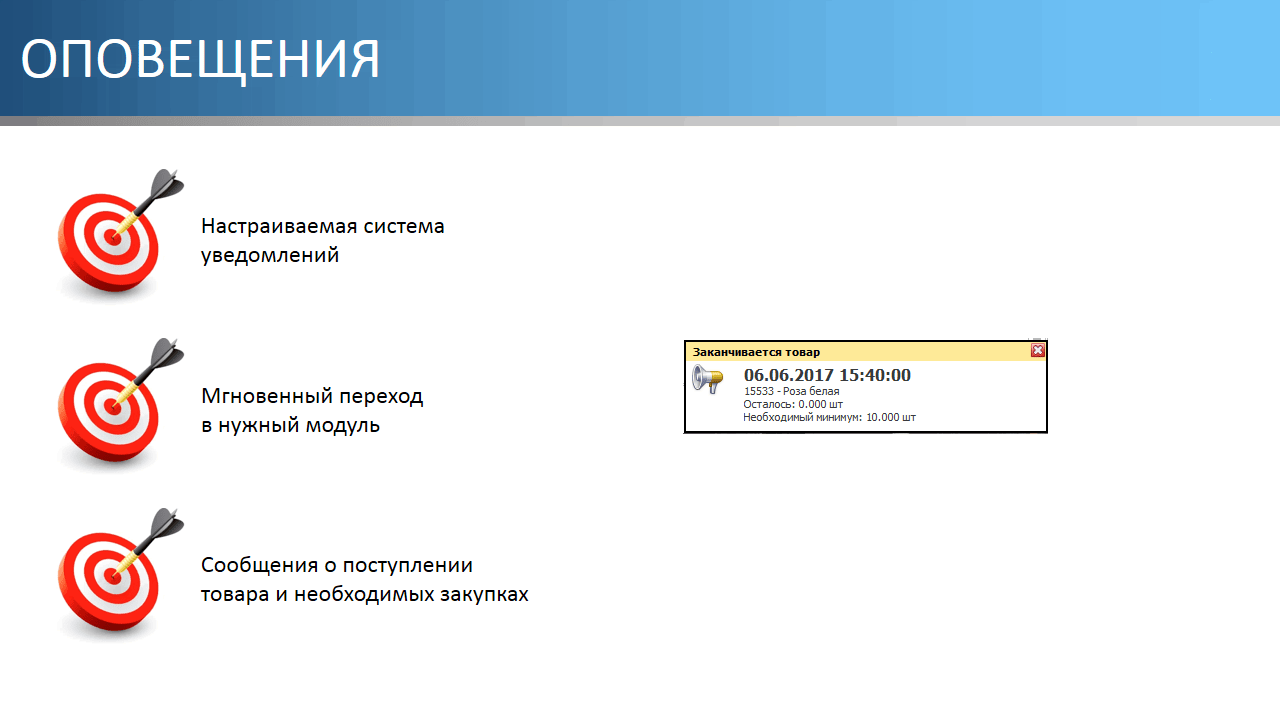Click the text "Мгновенный переход в нужный модуль"
The height and width of the screenshot is (720, 1280).
(x=312, y=410)
